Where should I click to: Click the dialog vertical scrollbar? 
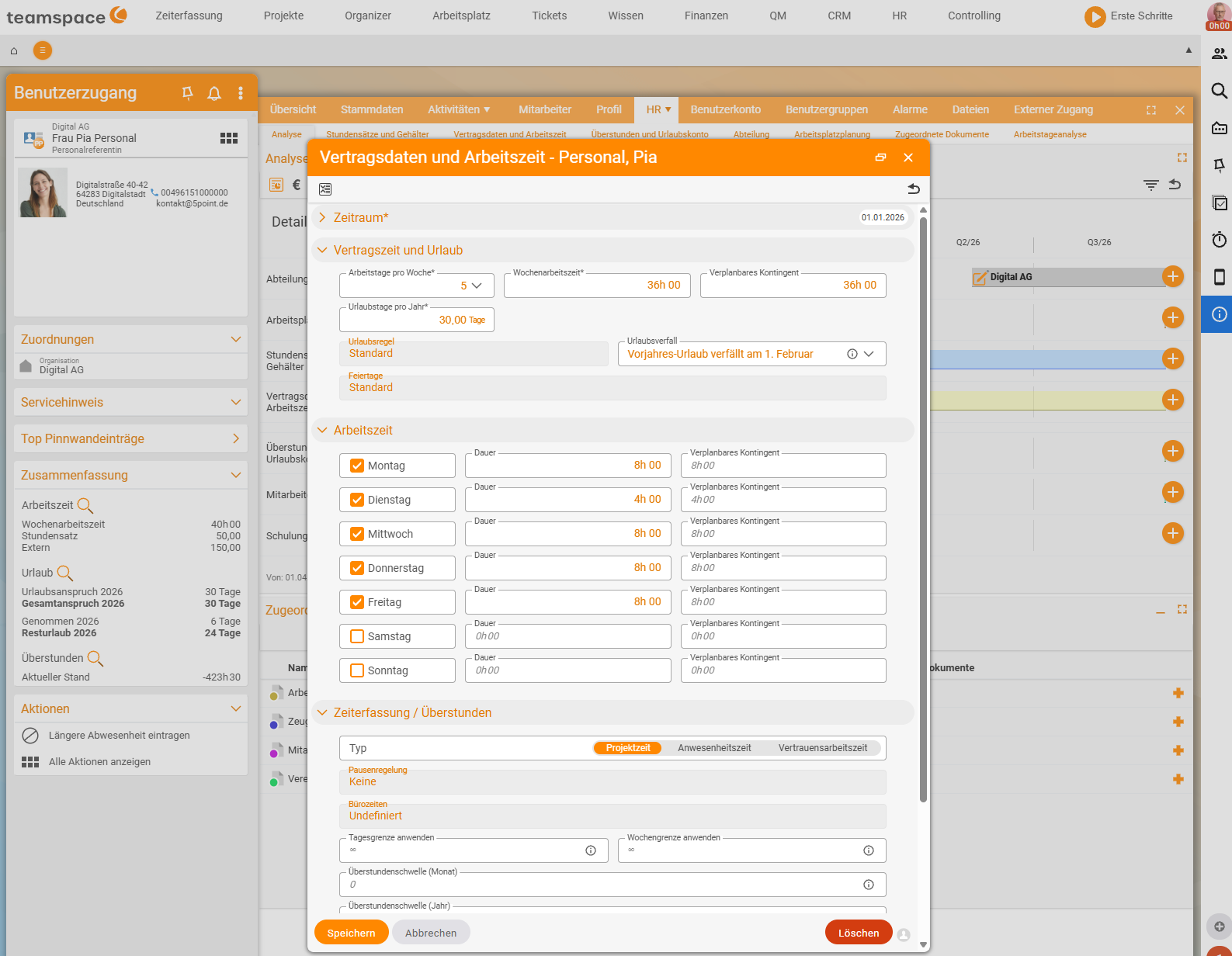[x=923, y=508]
